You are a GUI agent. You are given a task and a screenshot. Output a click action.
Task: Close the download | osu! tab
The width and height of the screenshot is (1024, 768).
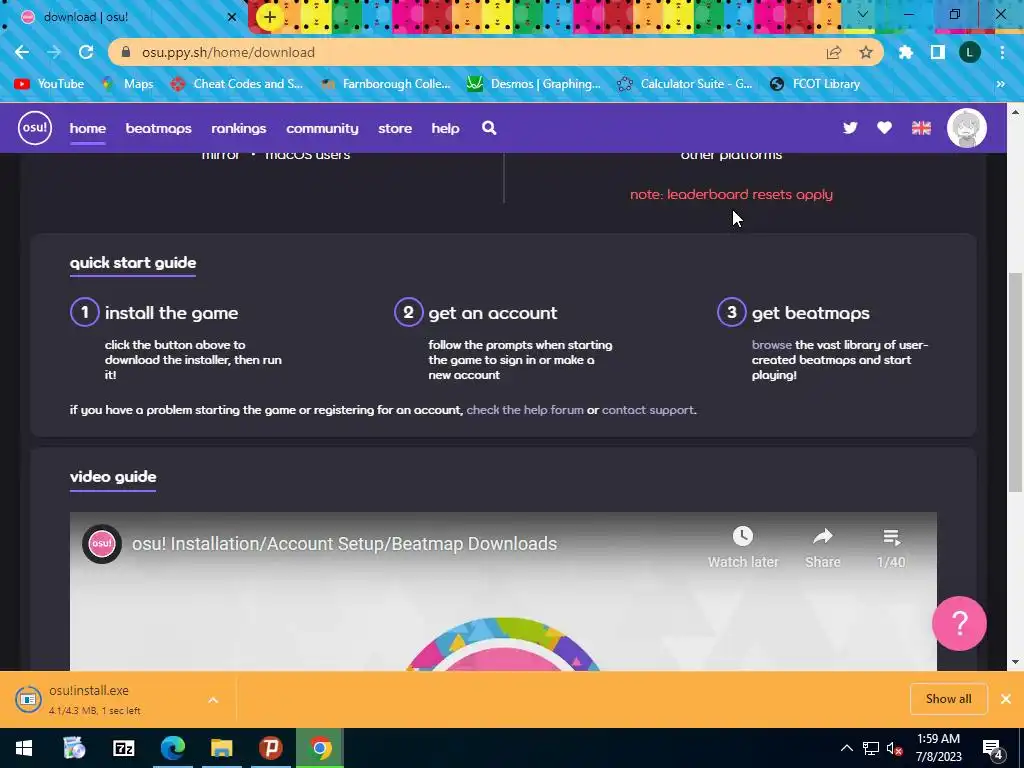click(x=231, y=17)
